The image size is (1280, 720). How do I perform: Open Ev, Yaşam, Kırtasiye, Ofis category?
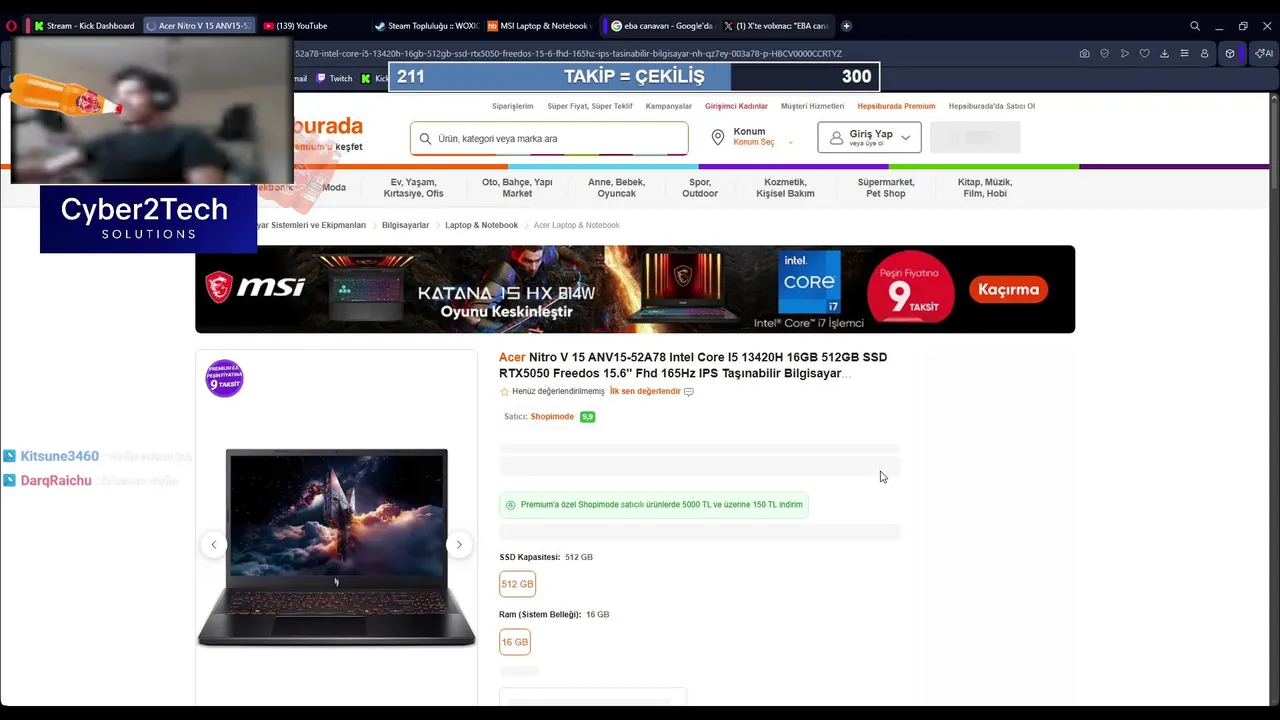(x=414, y=188)
